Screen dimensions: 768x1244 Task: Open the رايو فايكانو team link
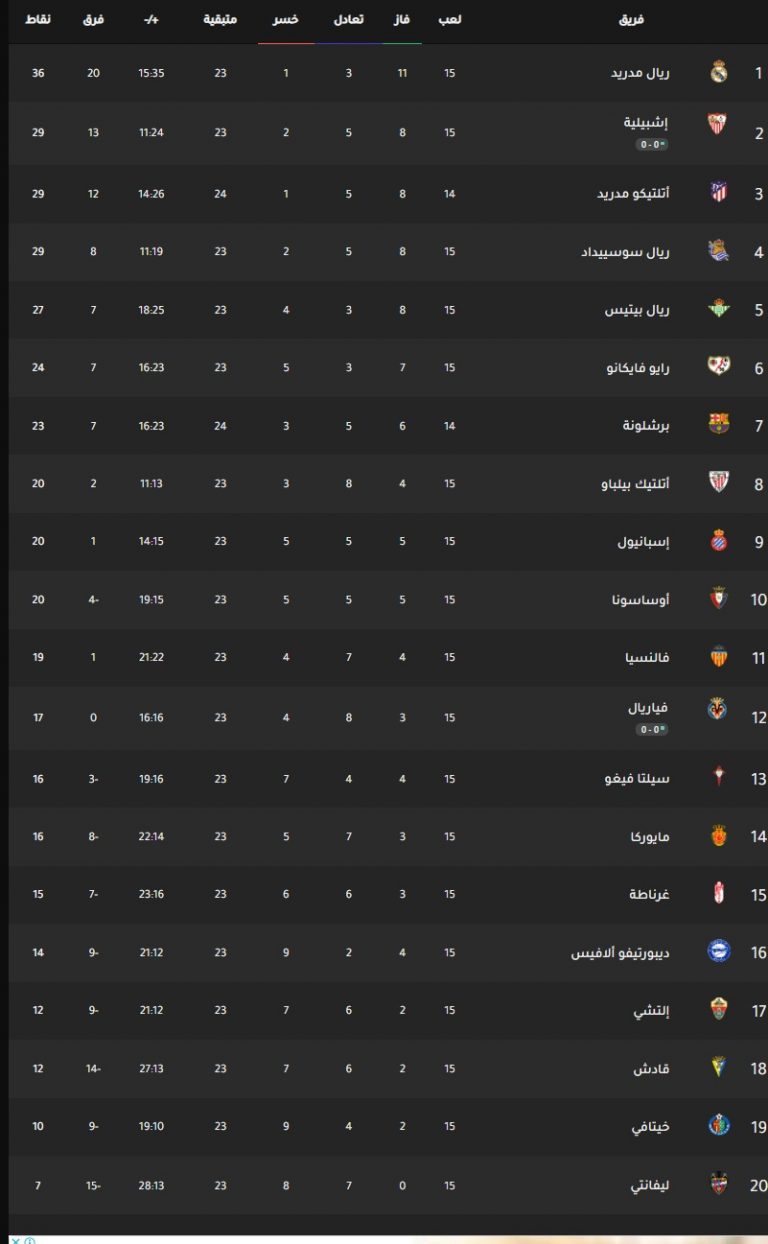click(x=638, y=368)
